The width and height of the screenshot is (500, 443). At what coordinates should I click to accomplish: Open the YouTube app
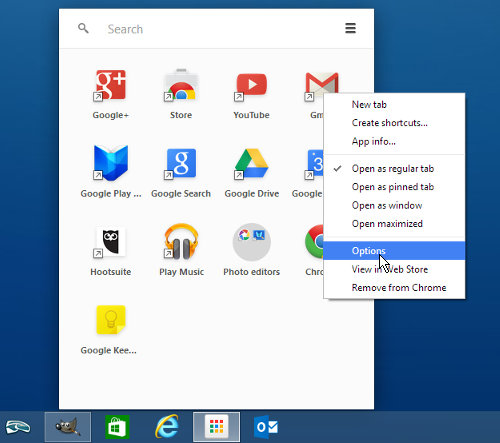pos(251,85)
